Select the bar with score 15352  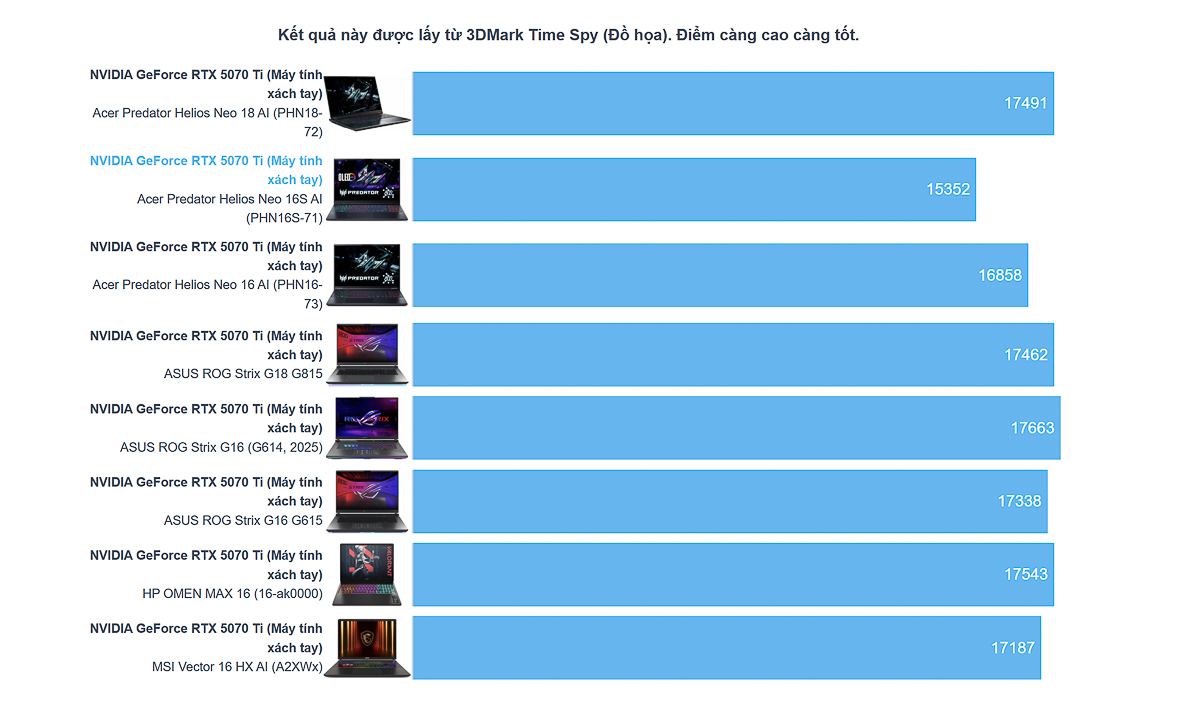pos(694,189)
